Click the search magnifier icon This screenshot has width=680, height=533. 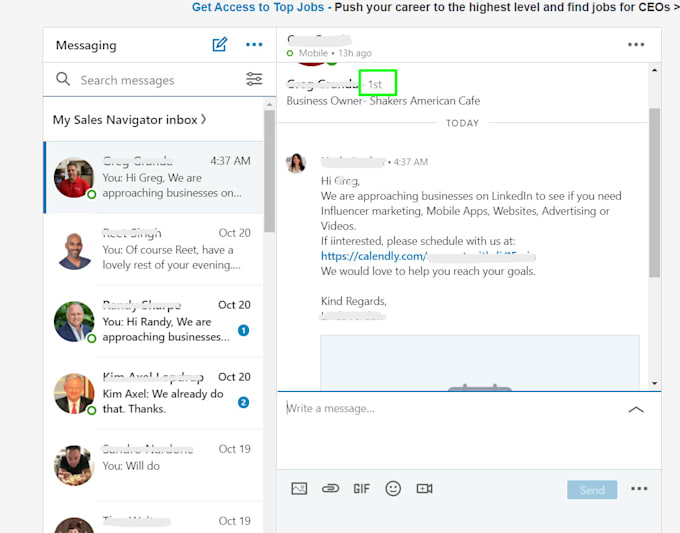coord(63,79)
